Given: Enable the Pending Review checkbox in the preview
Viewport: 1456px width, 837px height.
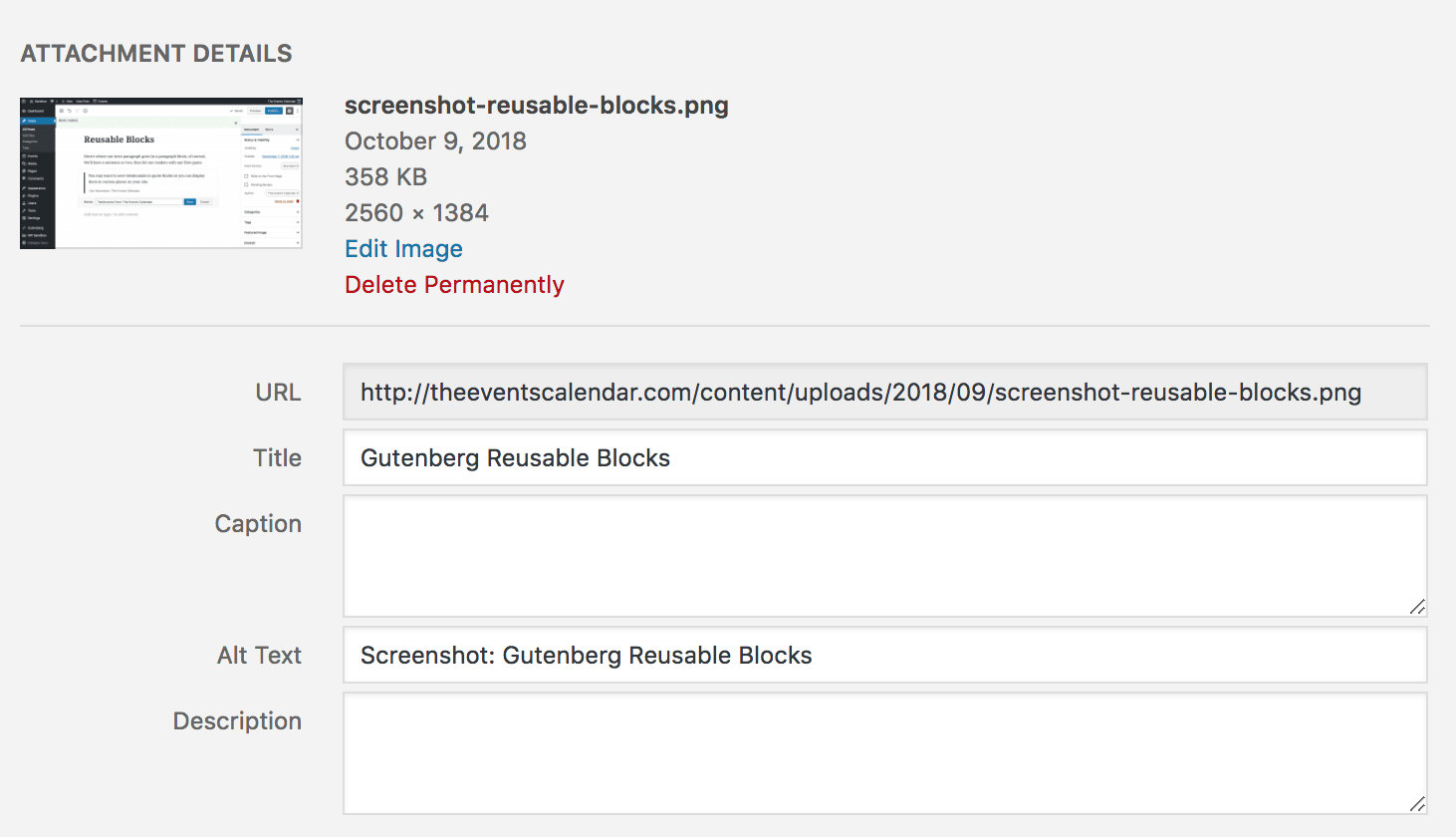Looking at the screenshot, I should pos(246,184).
